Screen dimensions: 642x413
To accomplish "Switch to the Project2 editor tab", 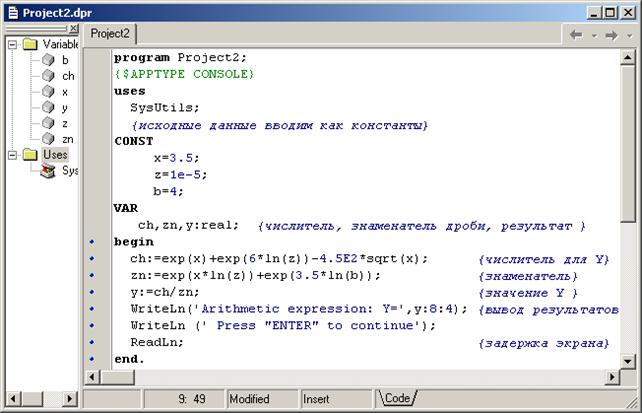I will [x=110, y=34].
